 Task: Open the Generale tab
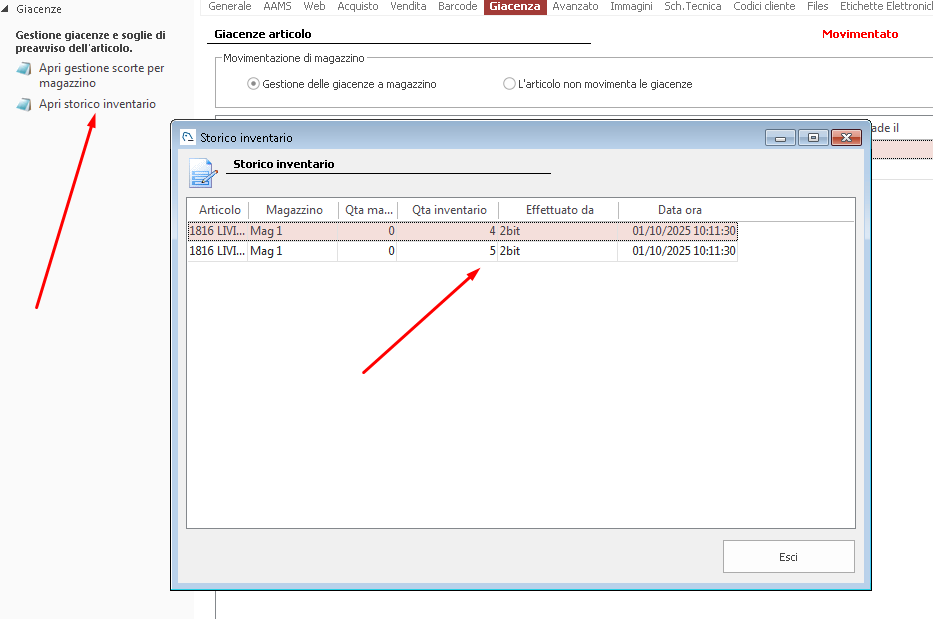coord(229,6)
